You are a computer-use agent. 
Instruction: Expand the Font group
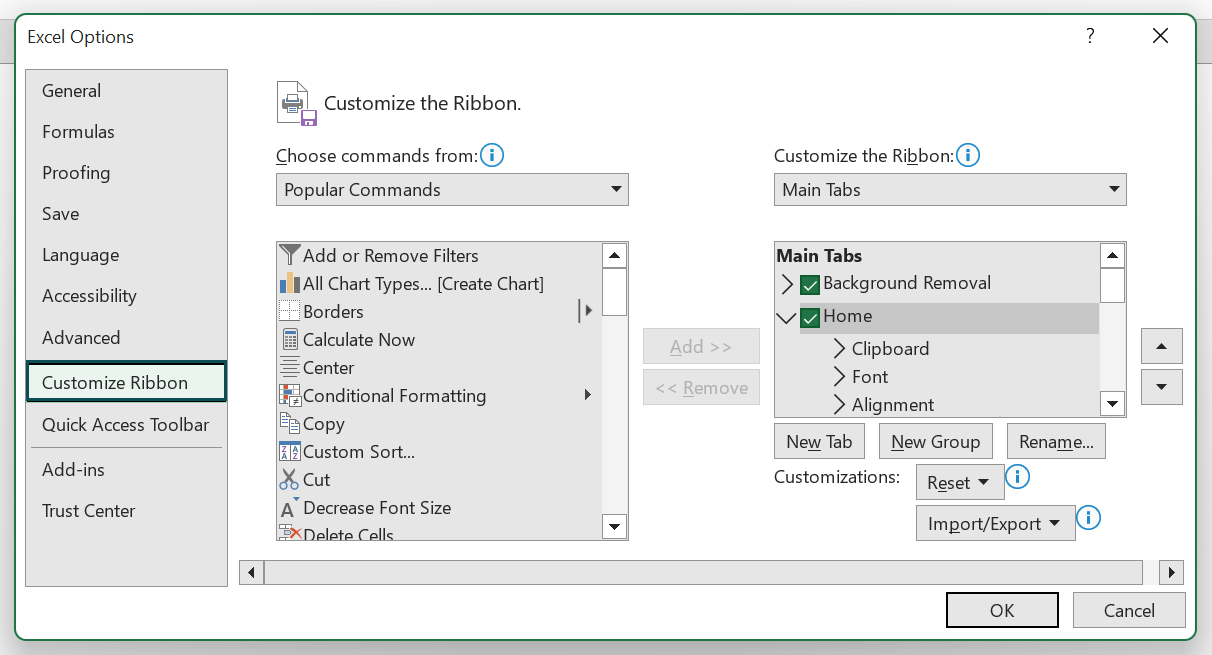(839, 377)
